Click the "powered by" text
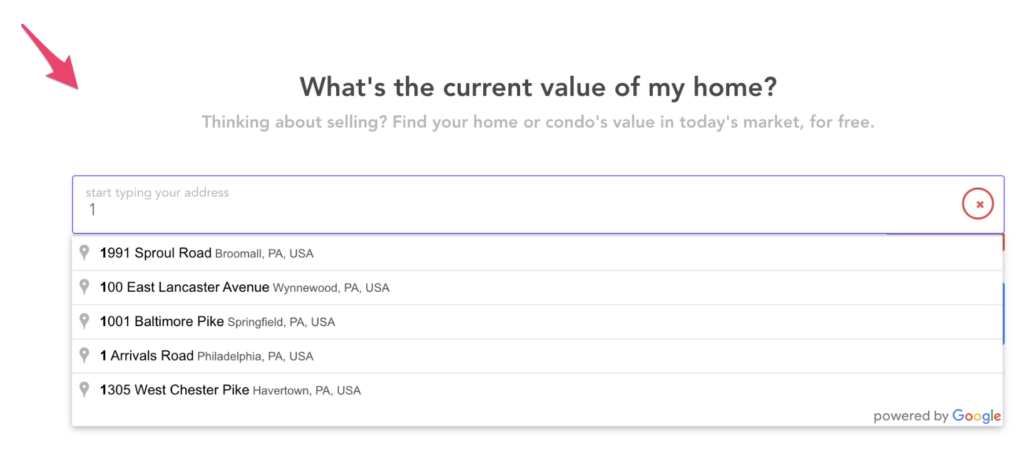Image resolution: width=1024 pixels, height=457 pixels. tap(910, 416)
